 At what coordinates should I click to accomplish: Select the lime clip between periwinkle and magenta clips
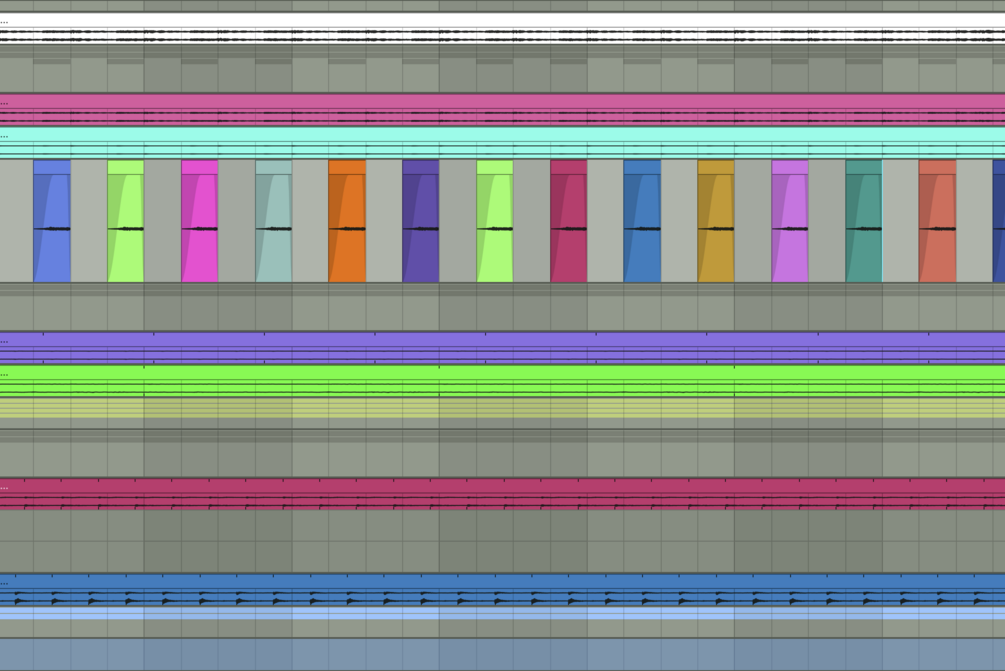[x=126, y=221]
